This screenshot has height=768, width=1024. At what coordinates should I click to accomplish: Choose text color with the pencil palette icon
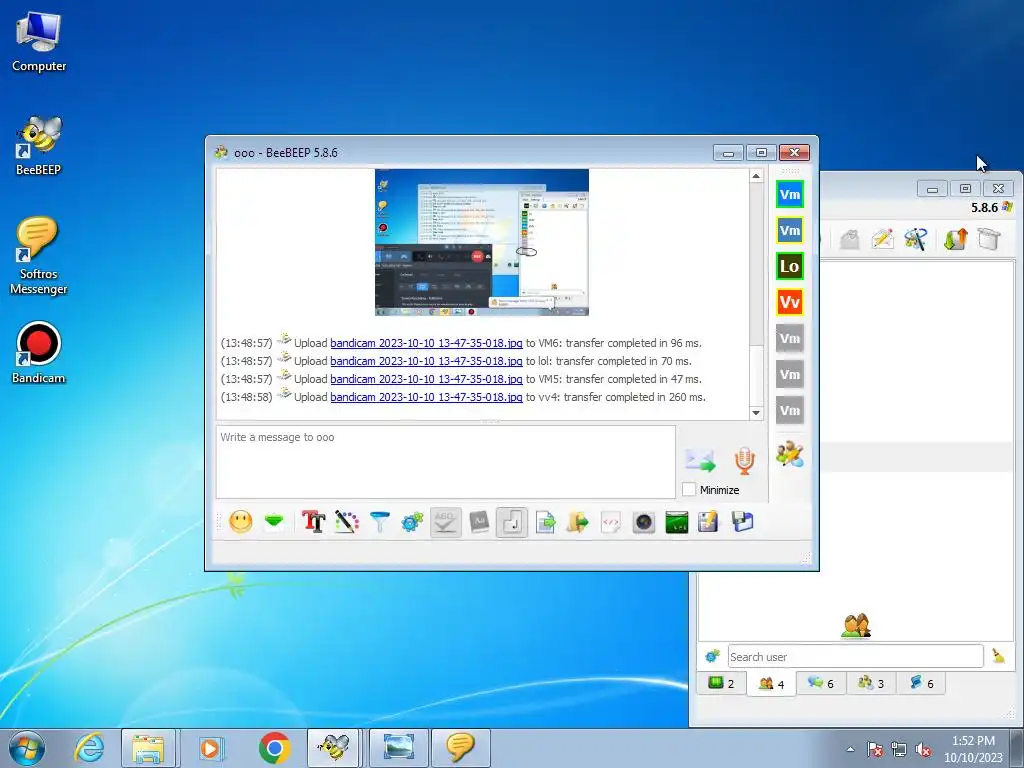(347, 522)
